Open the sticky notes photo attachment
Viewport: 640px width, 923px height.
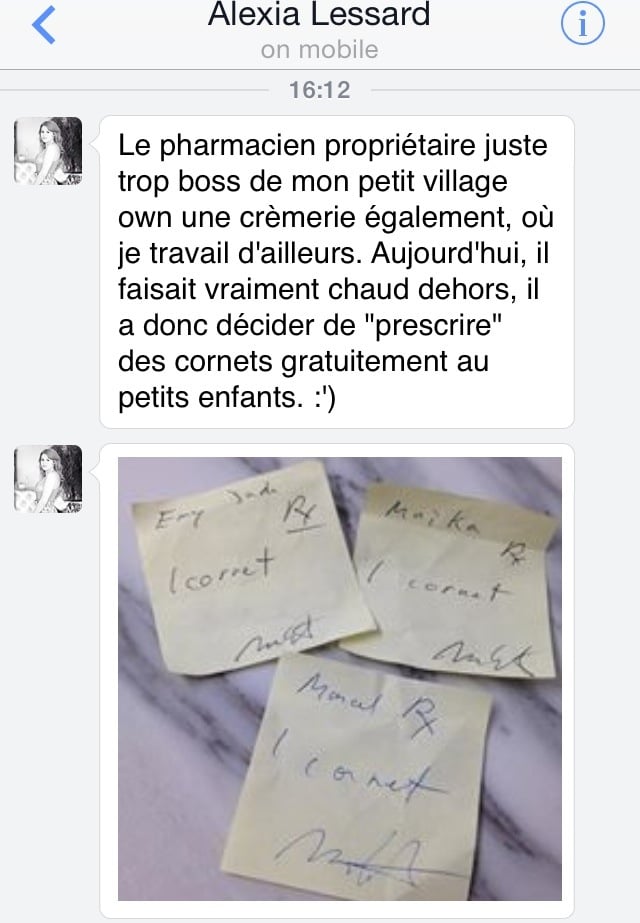click(340, 679)
